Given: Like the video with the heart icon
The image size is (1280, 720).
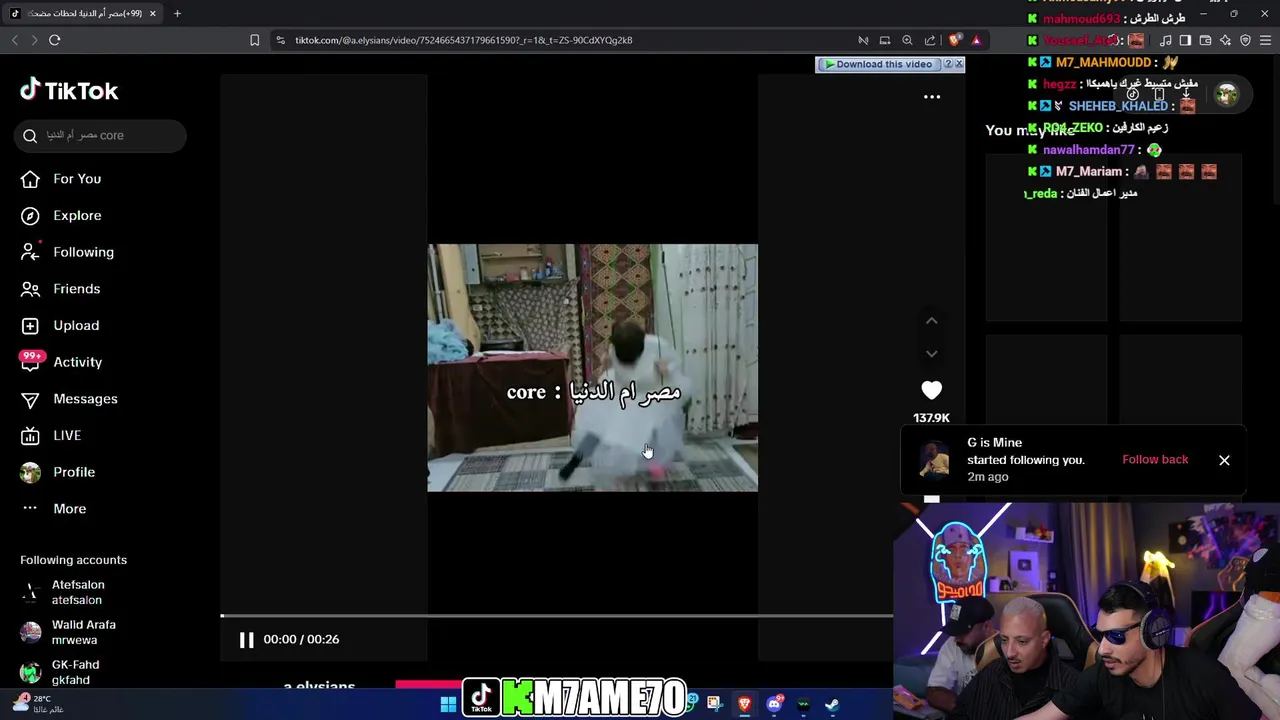Looking at the screenshot, I should click(x=931, y=391).
